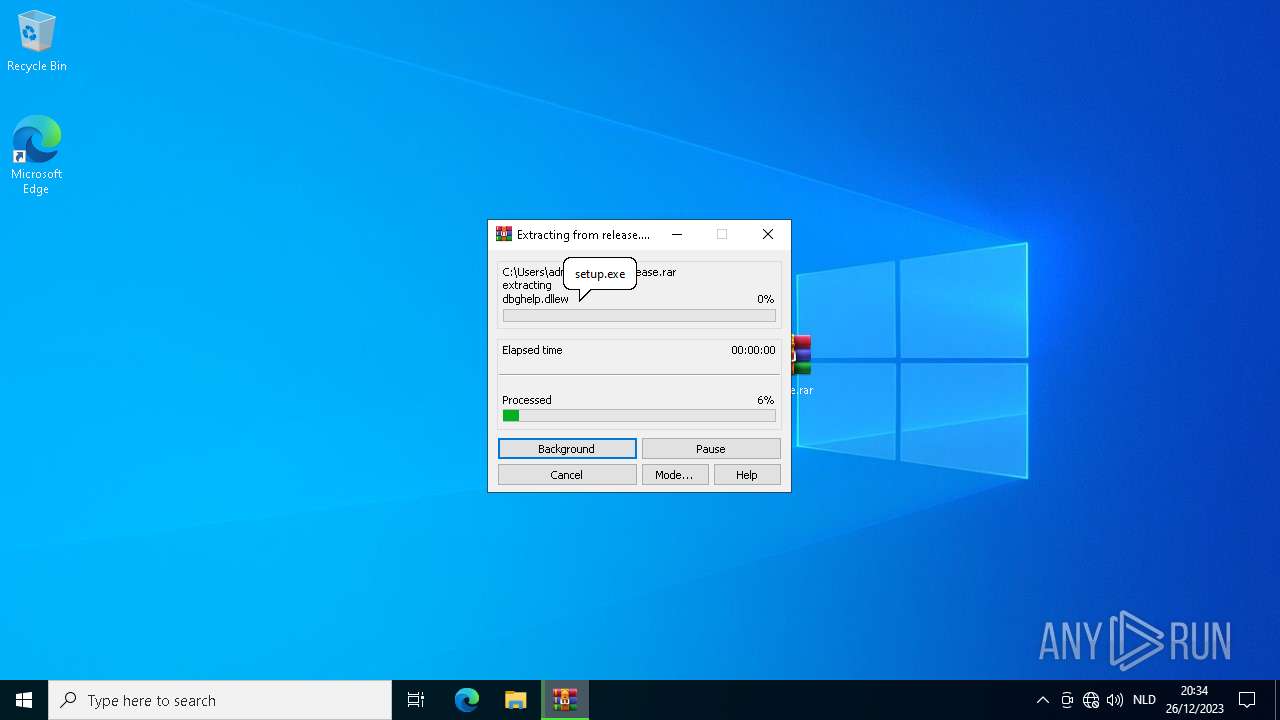The image size is (1280, 720).
Task: Pause the extraction with the Pause button
Action: coord(711,449)
